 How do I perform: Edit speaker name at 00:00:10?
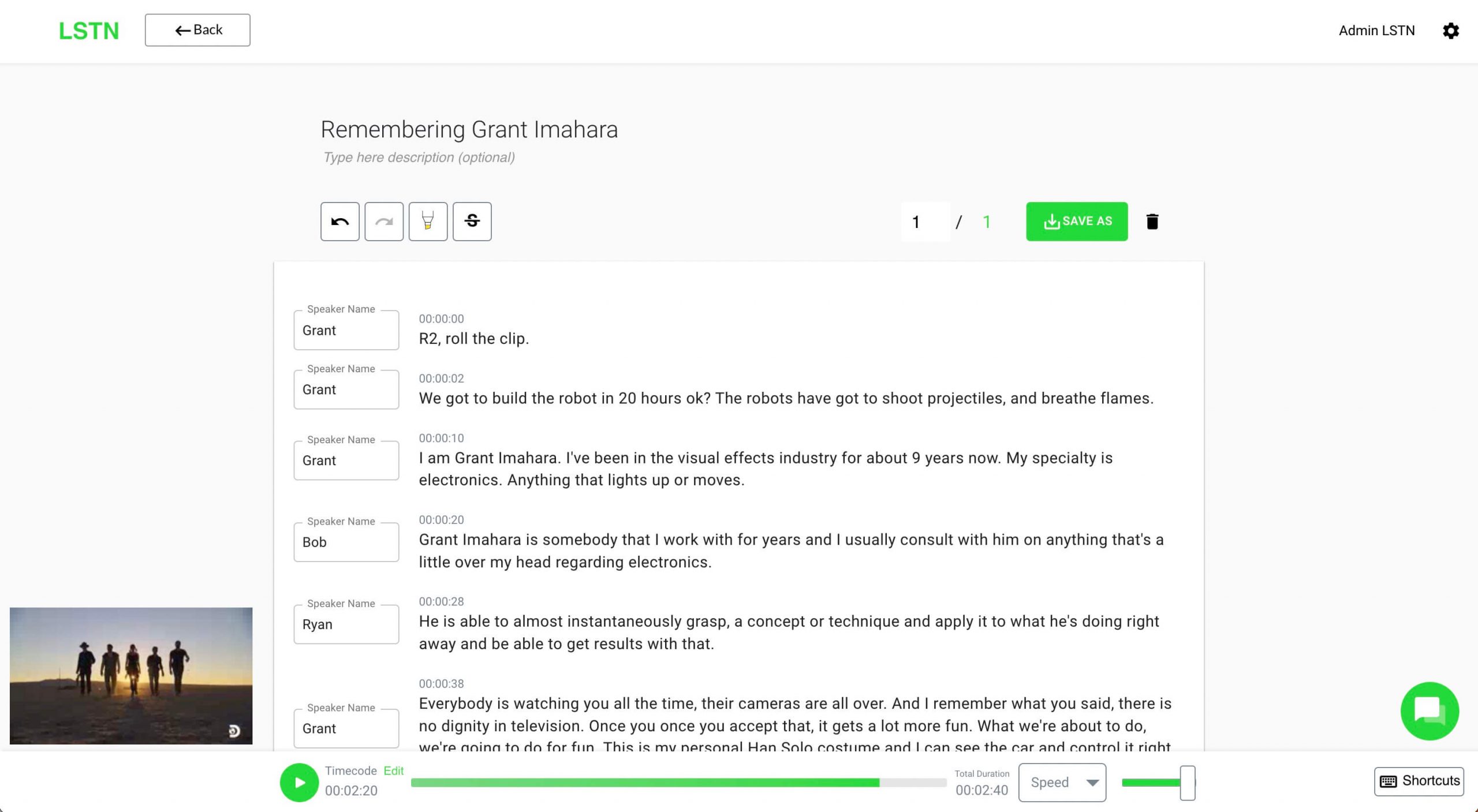coord(346,461)
